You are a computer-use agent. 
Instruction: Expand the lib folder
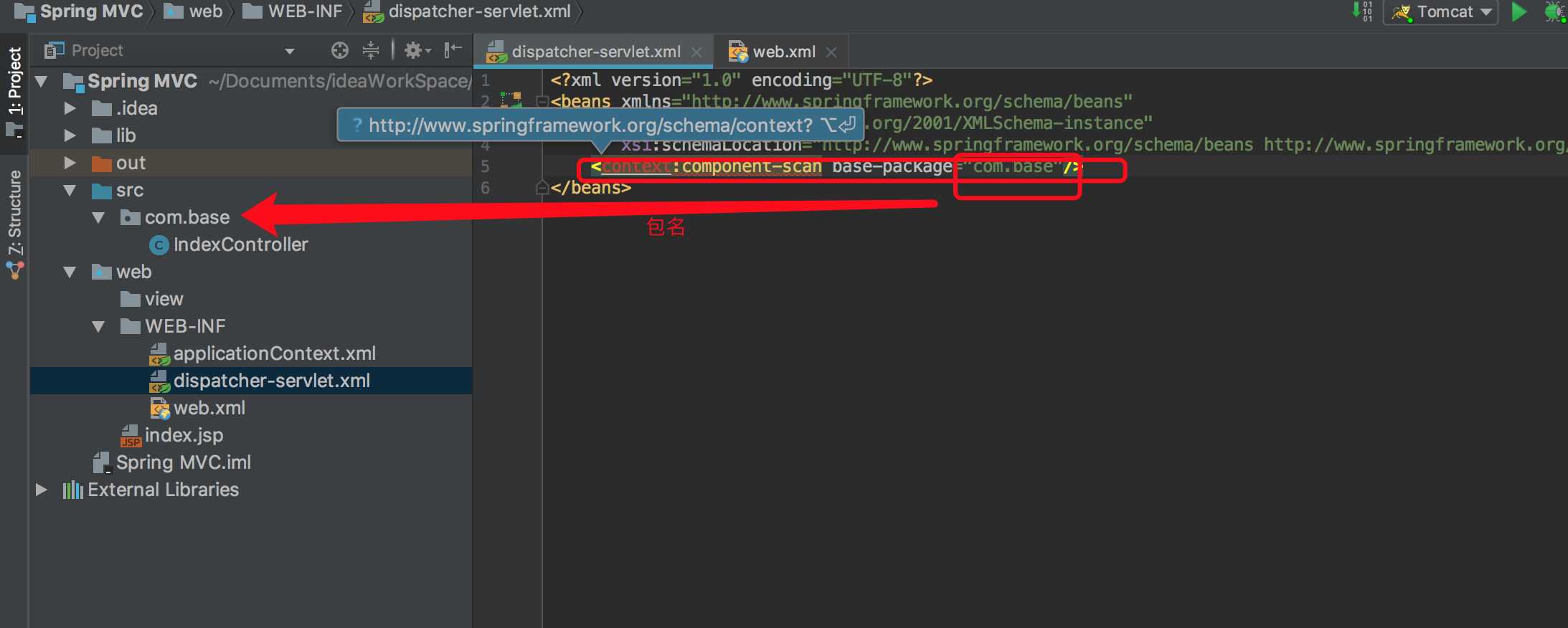point(70,135)
